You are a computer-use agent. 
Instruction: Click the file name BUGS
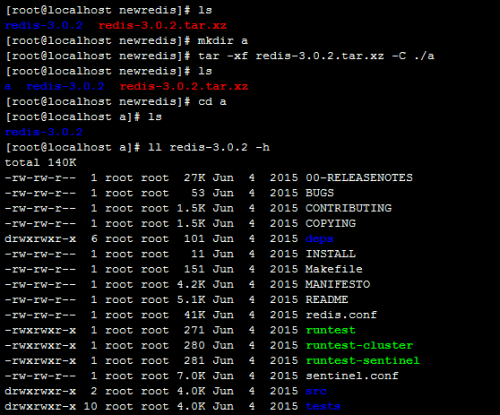(x=320, y=193)
